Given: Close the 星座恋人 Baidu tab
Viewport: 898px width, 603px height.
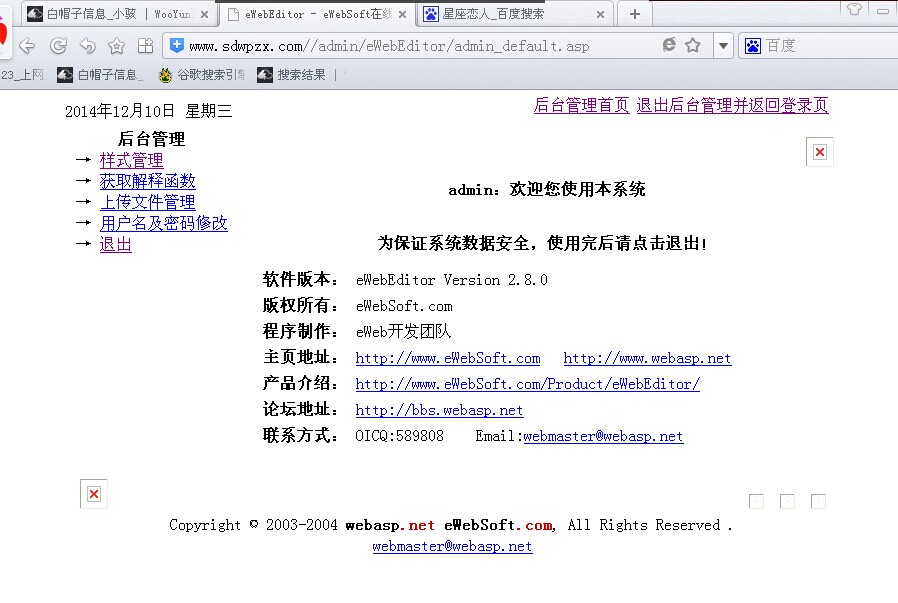Looking at the screenshot, I should click(600, 15).
